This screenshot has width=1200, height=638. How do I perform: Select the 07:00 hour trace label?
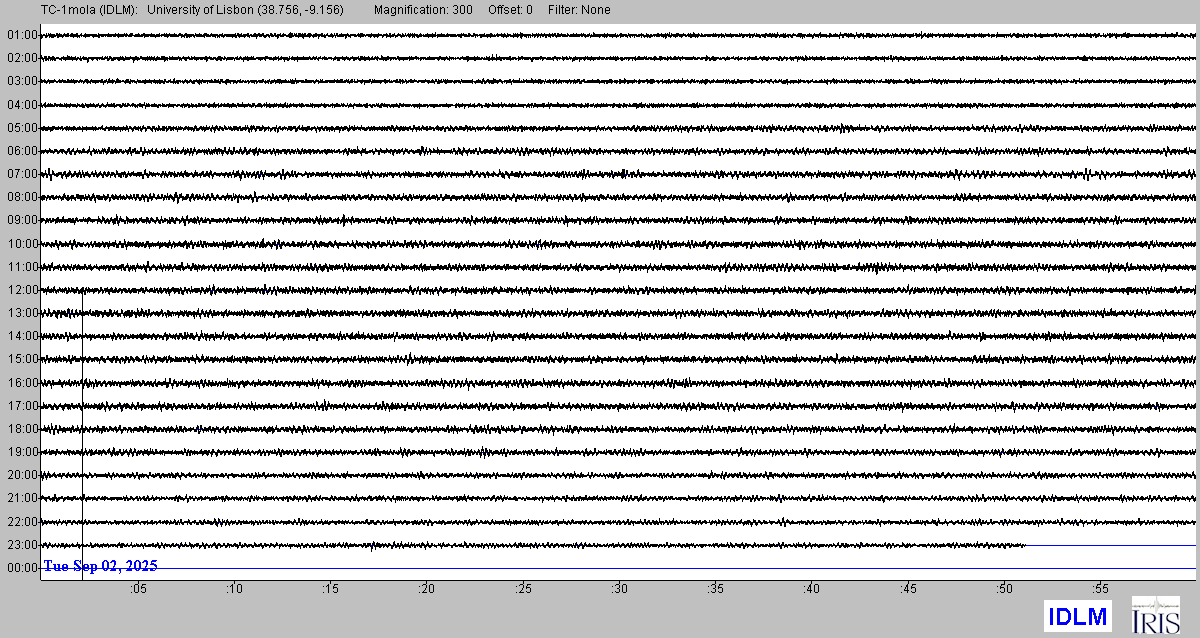click(x=22, y=174)
